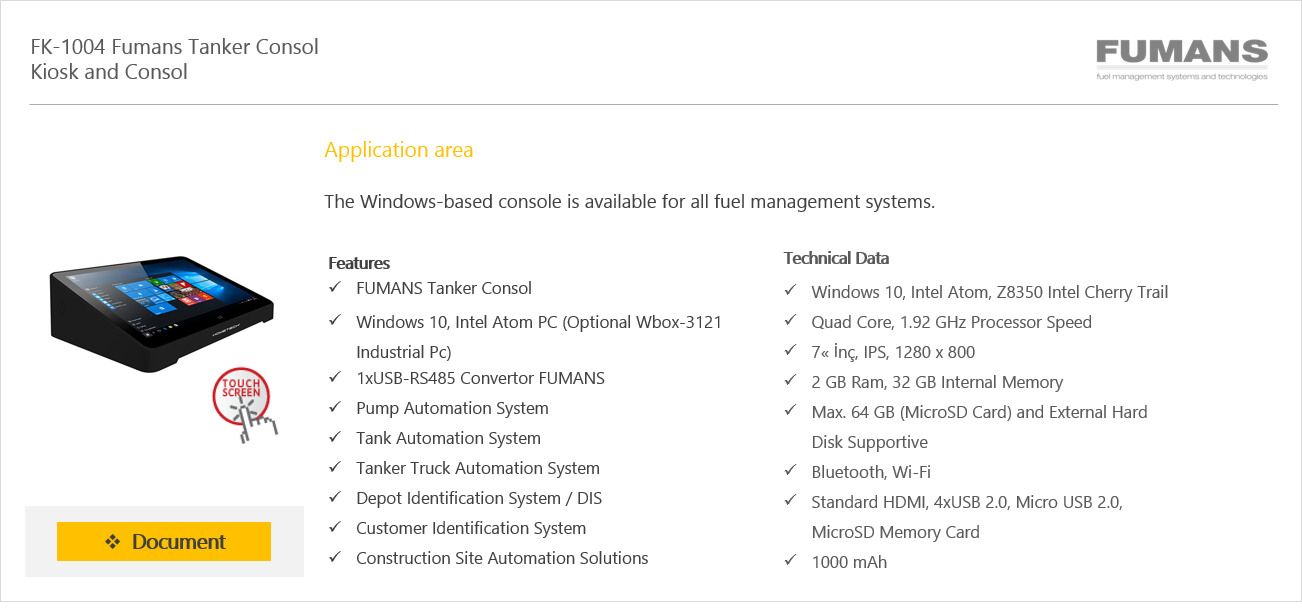1302x612 pixels.
Task: Click the "1000 mAh" battery spec
Action: pyautogui.click(x=849, y=562)
